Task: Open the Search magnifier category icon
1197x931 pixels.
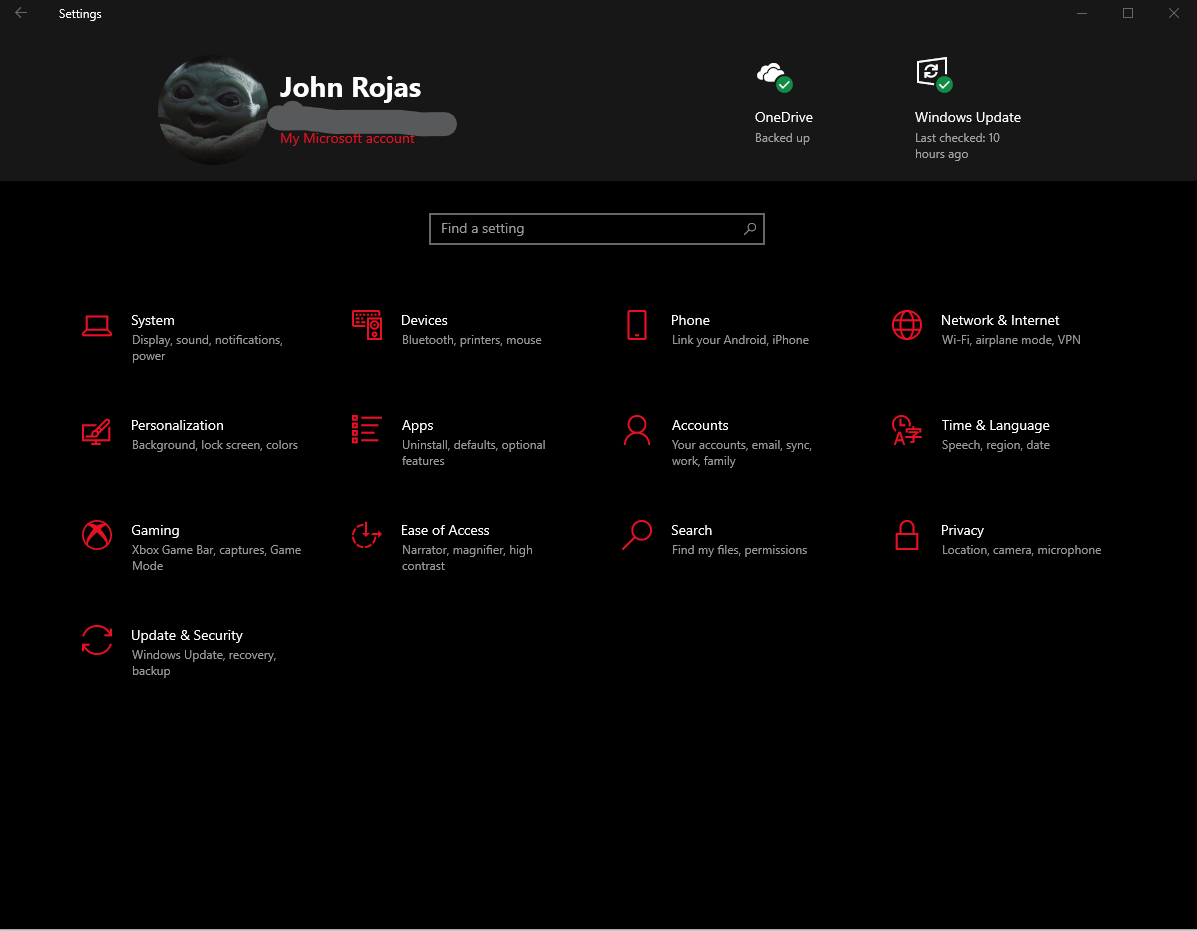Action: coord(637,535)
